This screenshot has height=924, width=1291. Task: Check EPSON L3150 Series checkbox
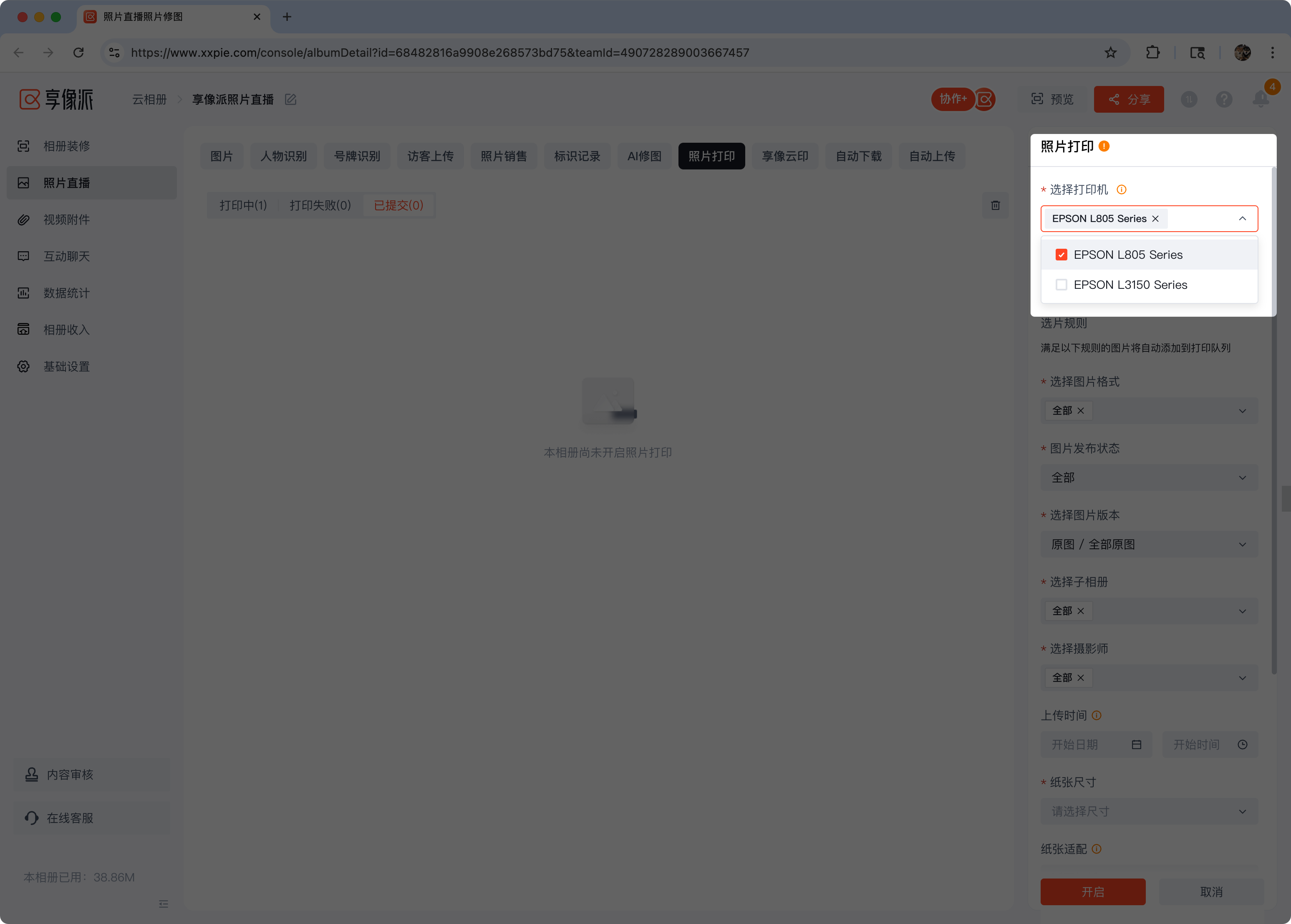(1061, 285)
